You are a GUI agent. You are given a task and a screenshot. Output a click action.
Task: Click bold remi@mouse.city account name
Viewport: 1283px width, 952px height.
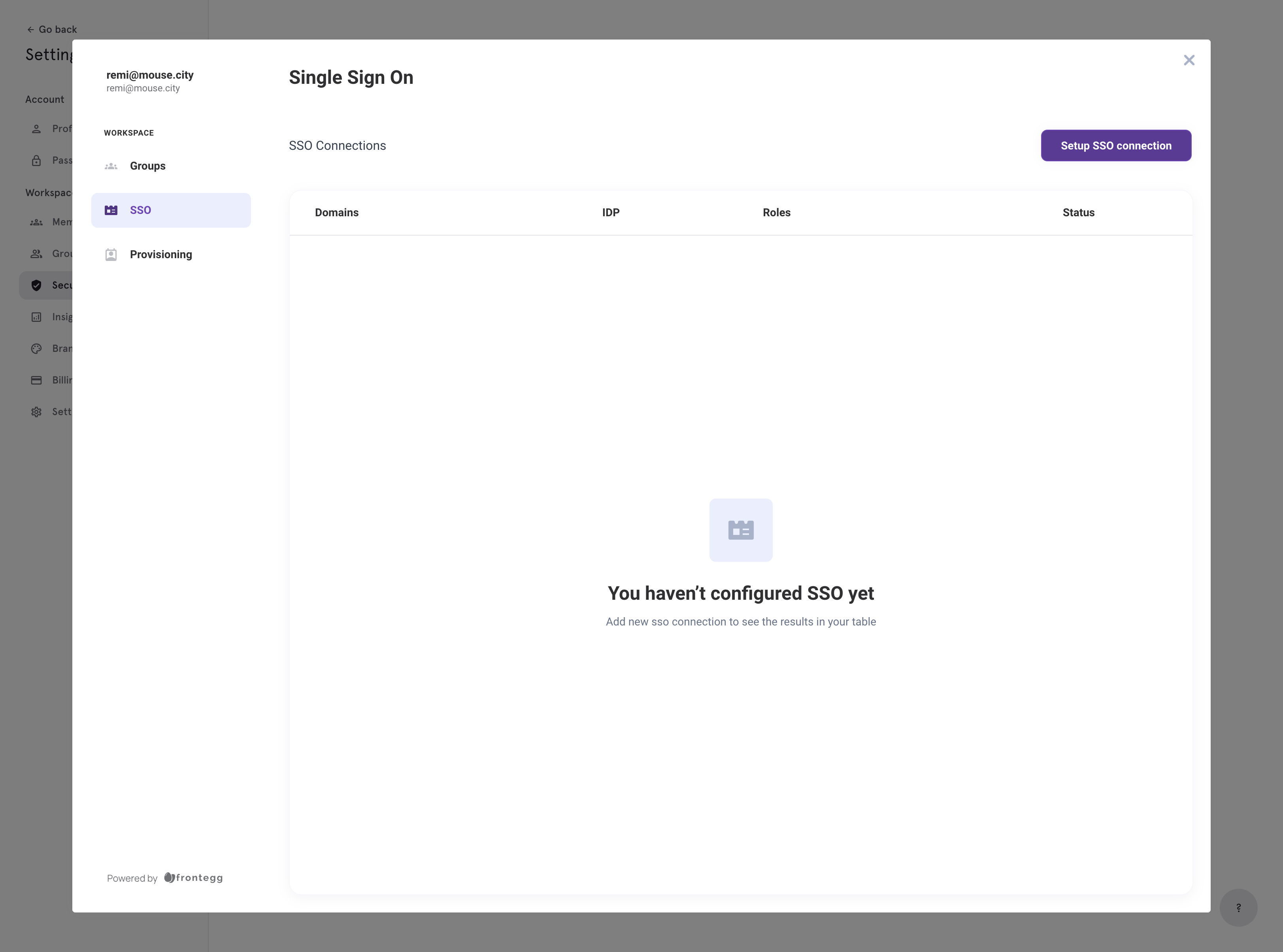(x=150, y=75)
